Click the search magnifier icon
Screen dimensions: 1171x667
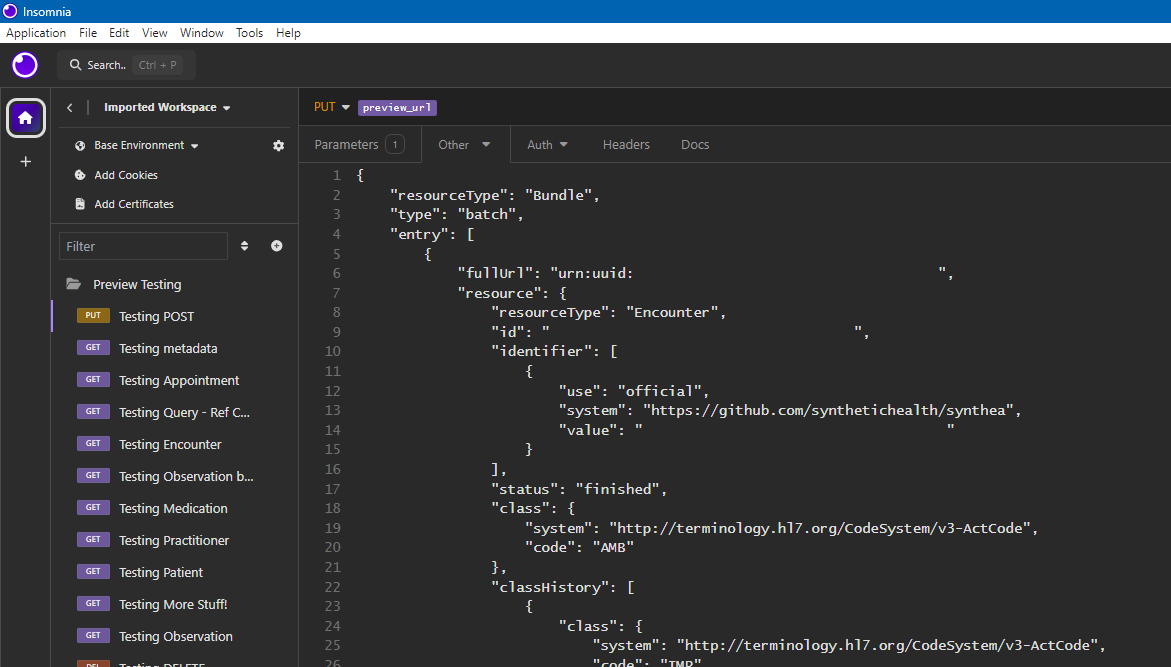point(75,65)
